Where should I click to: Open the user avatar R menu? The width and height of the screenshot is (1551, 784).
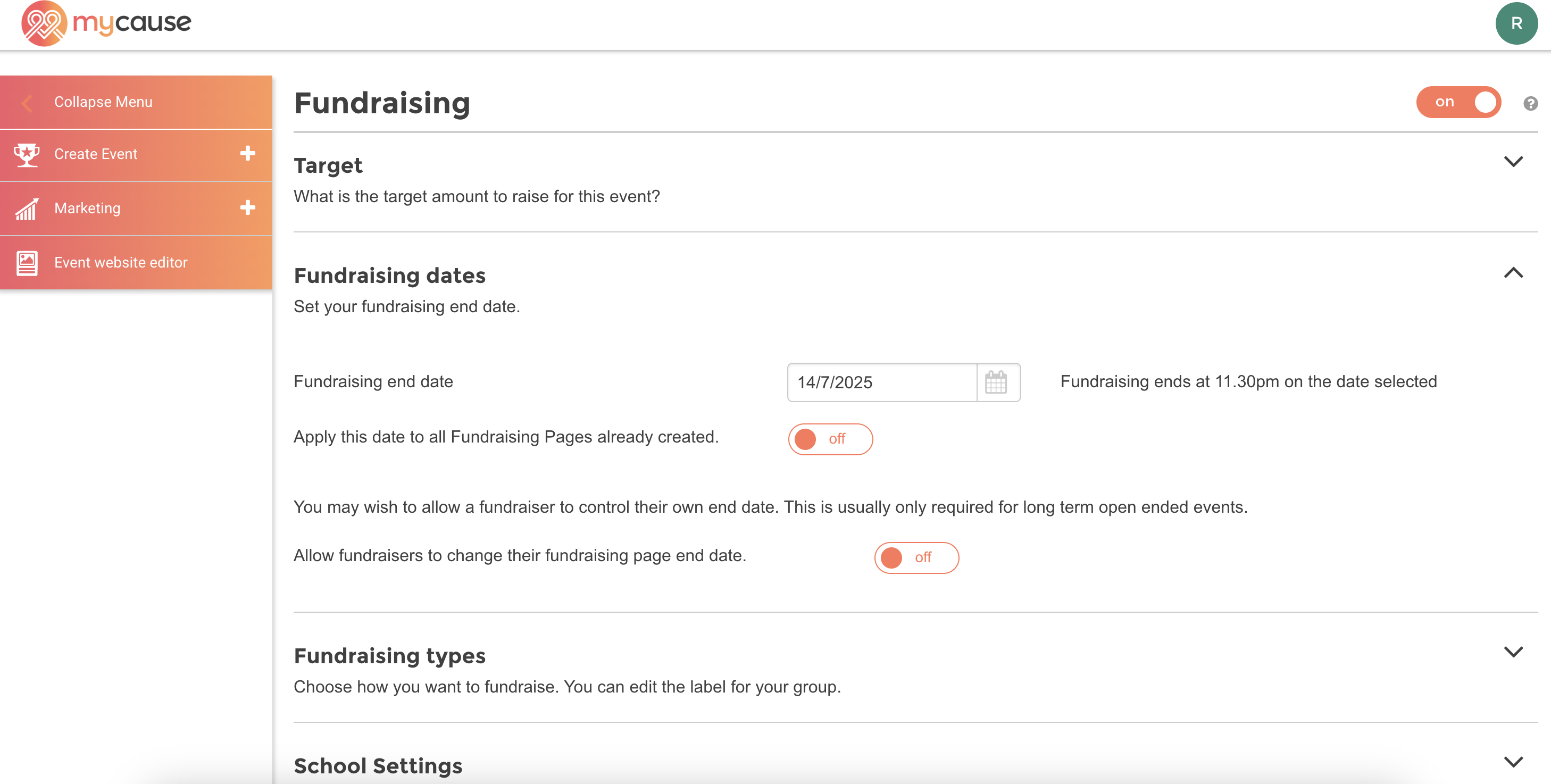coord(1516,23)
